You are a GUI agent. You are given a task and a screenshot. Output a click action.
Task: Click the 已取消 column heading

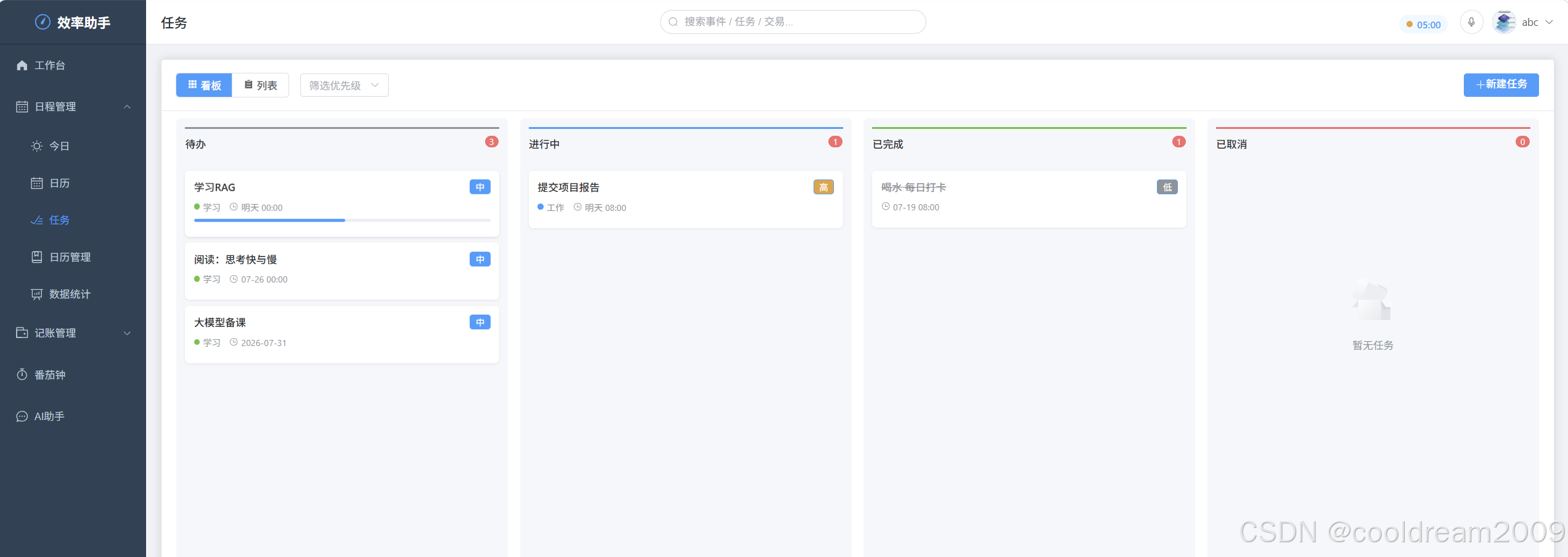(x=1231, y=144)
